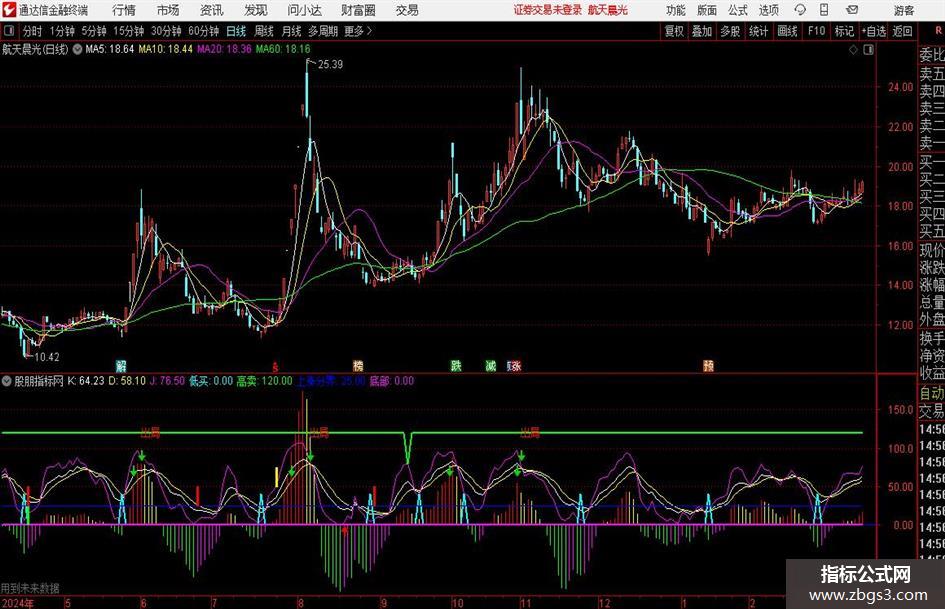Open F10 company info

(816, 31)
